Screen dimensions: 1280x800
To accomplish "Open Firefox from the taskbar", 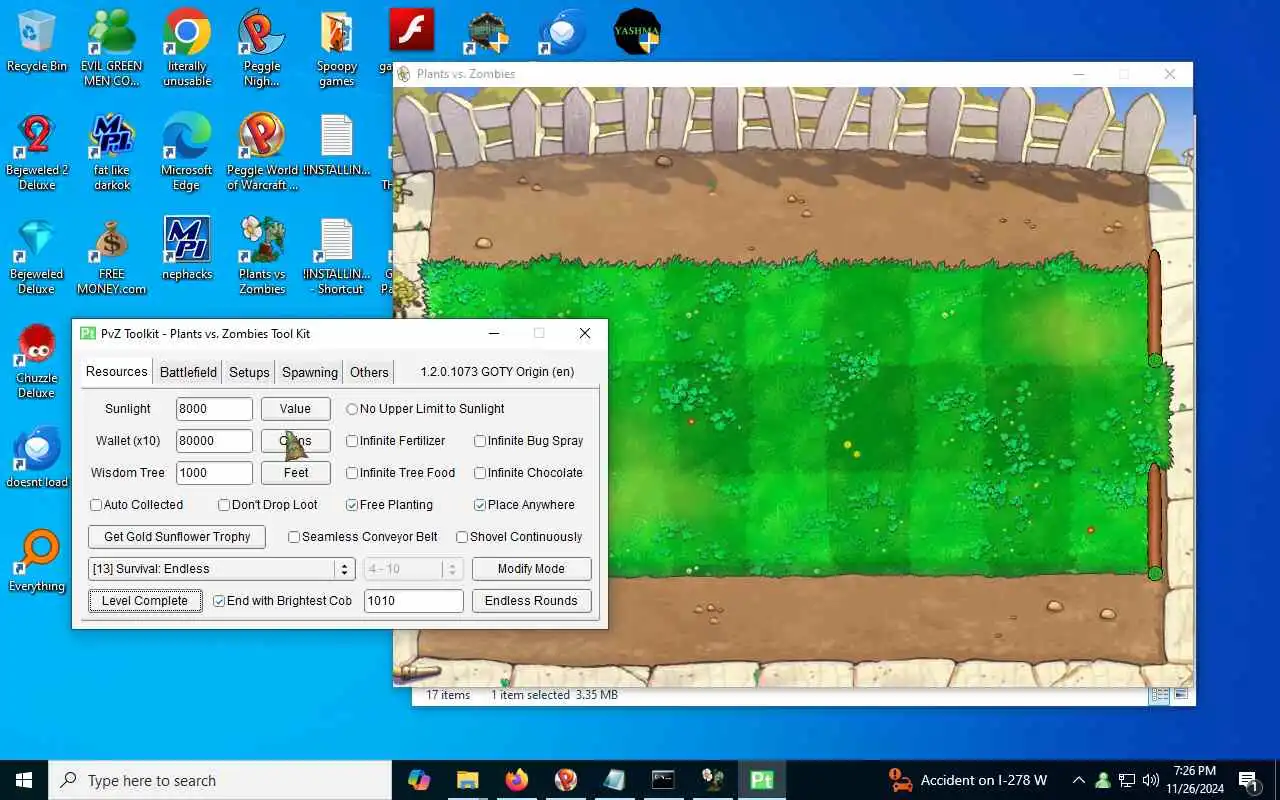I will (x=516, y=780).
